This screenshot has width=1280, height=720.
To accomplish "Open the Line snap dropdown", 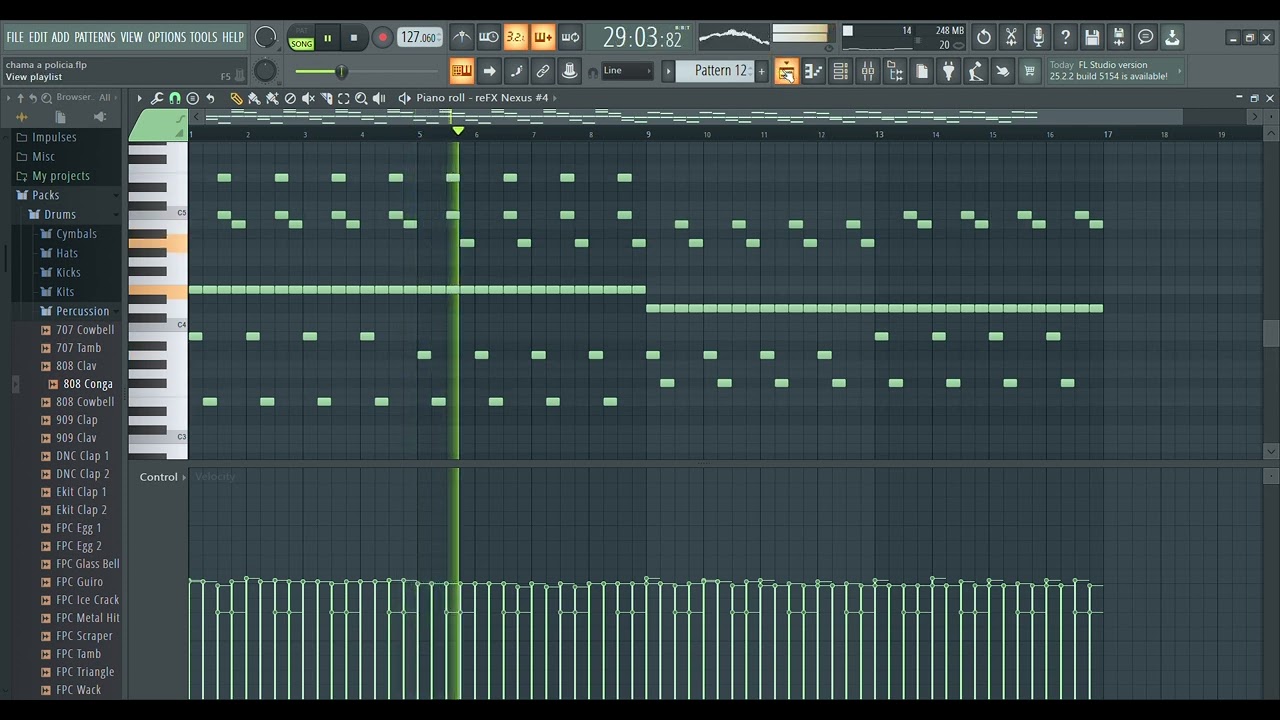I will (626, 71).
